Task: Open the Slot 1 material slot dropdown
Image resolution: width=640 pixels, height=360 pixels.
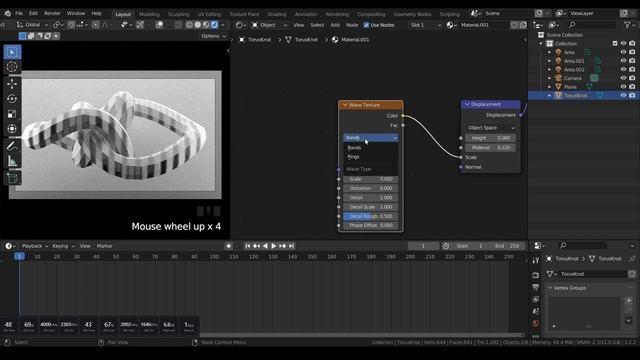Action: 426,25
